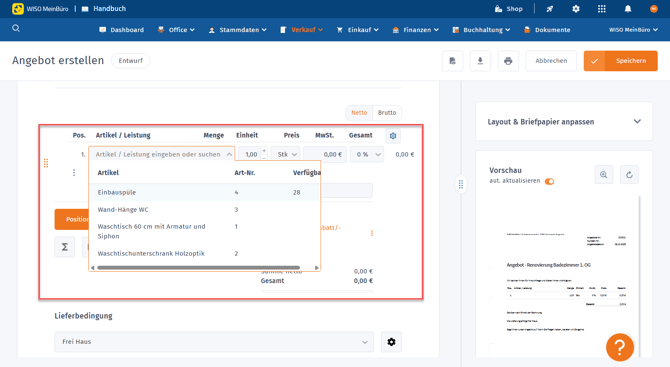Click WISO MeinBüro logo
The height and width of the screenshot is (367, 670).
(x=40, y=9)
